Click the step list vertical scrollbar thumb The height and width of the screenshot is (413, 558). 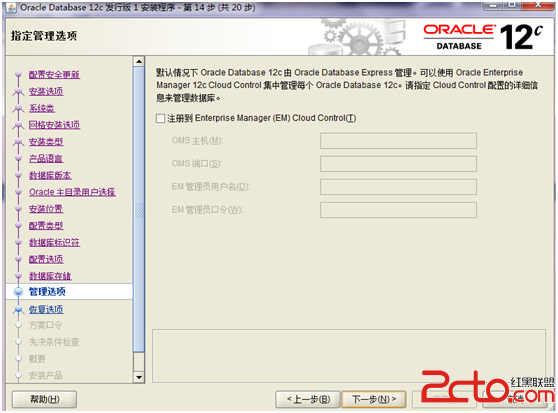coord(139,209)
